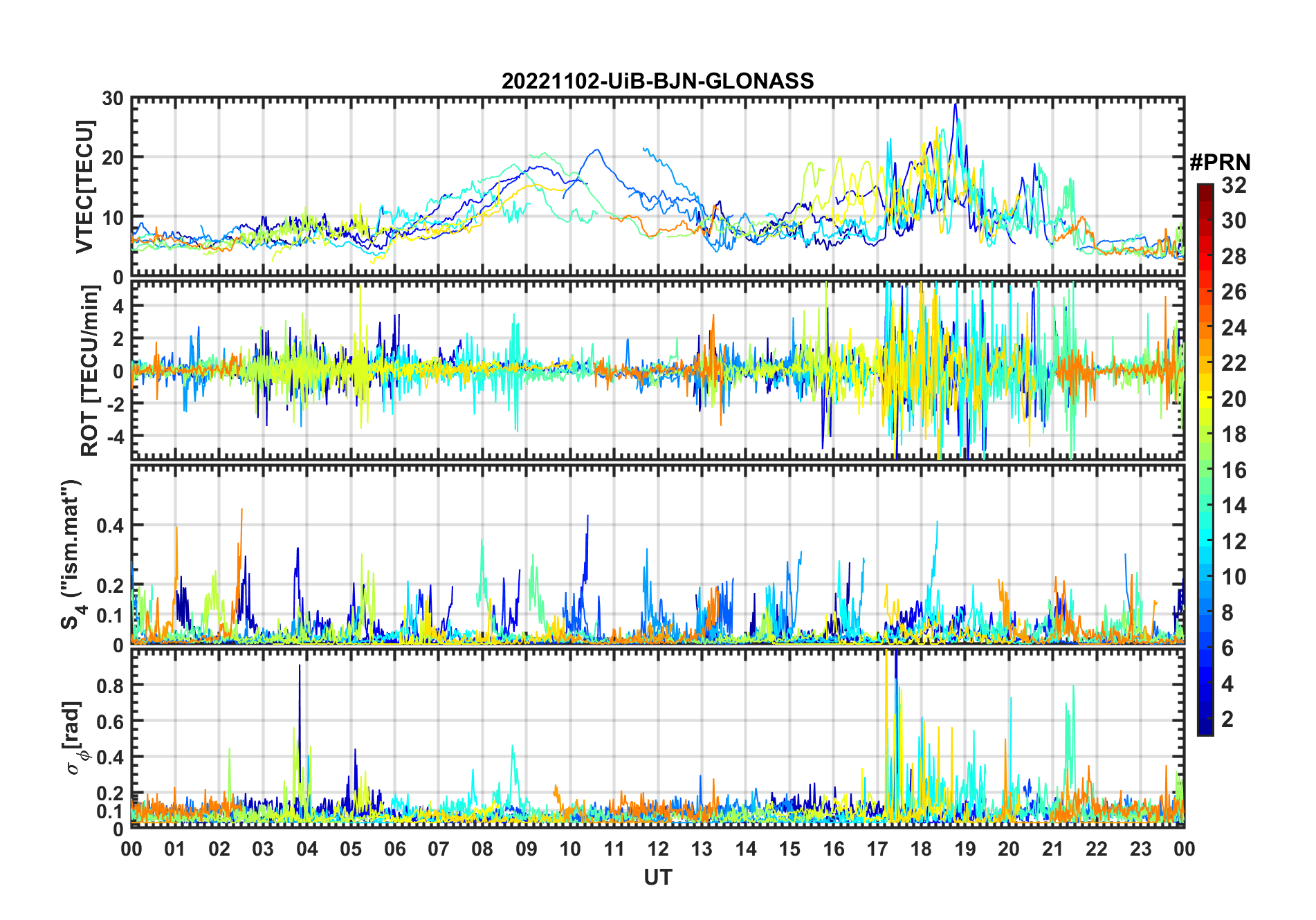Click sigma phi y-axis tick 0.8
Image resolution: width=1316 pixels, height=920 pixels.
point(111,686)
